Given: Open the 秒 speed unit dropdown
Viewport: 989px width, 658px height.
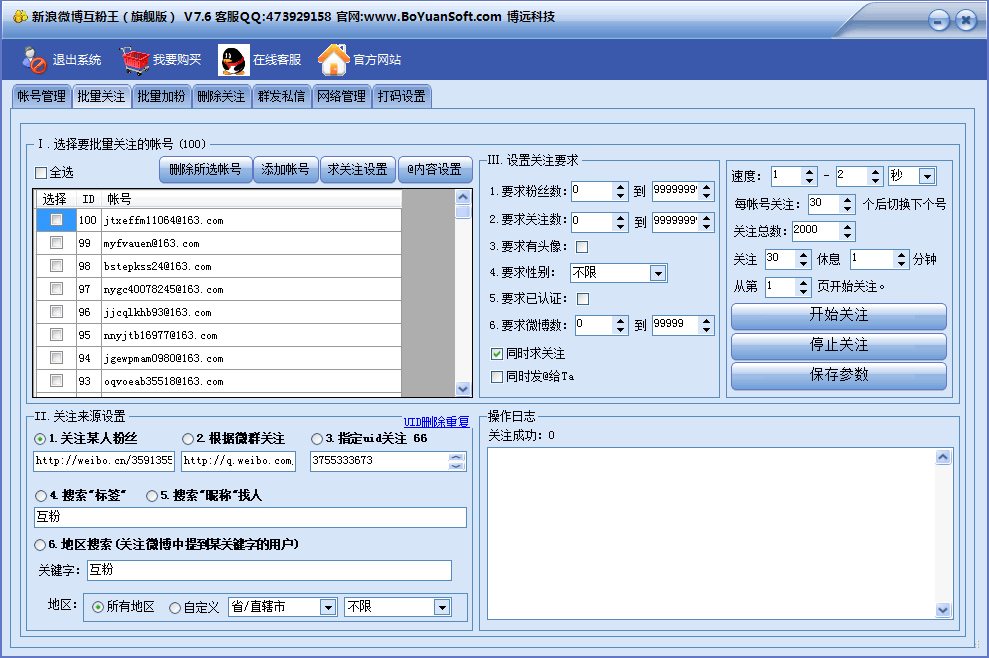Looking at the screenshot, I should click(927, 177).
